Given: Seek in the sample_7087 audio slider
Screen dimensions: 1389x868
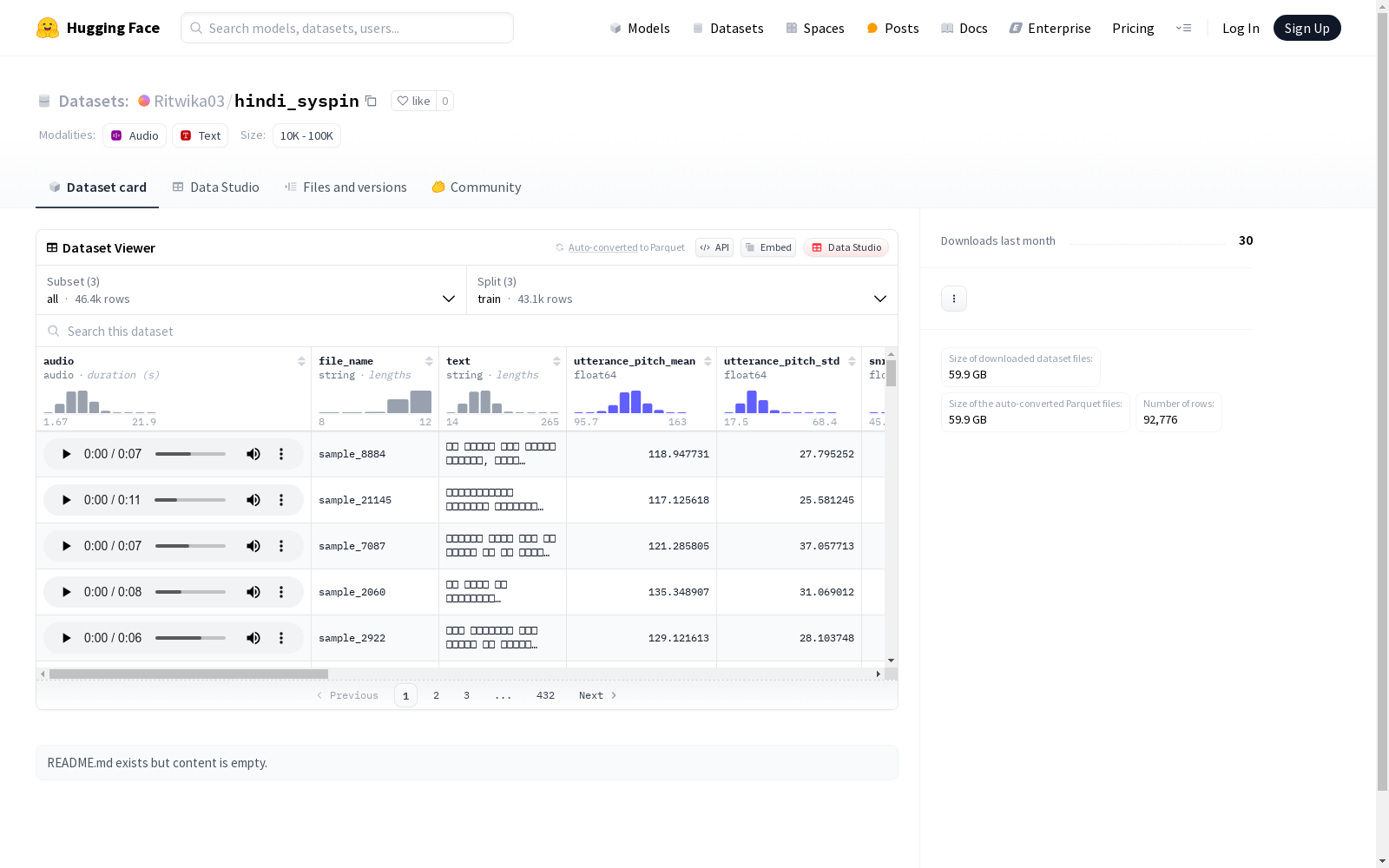Looking at the screenshot, I should pos(190,546).
